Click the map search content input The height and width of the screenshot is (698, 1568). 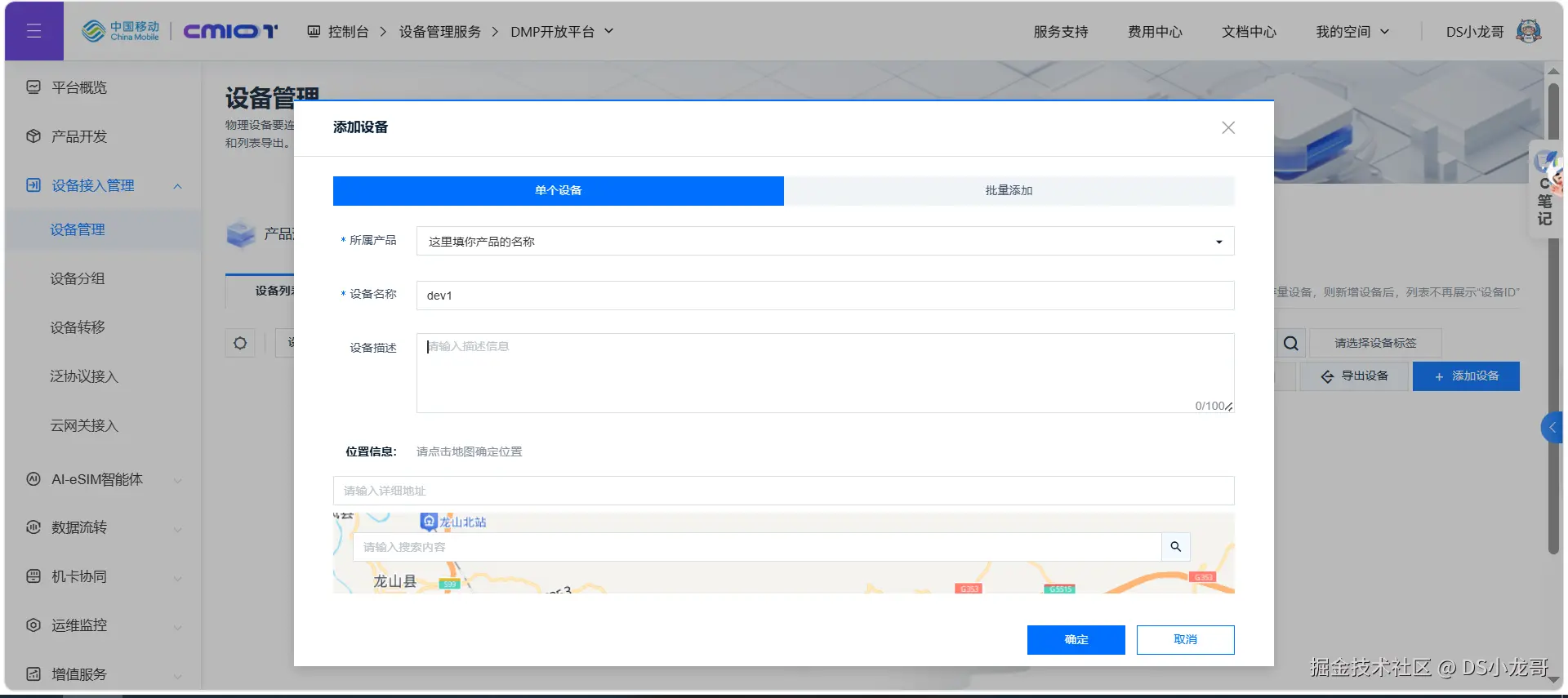tap(757, 547)
